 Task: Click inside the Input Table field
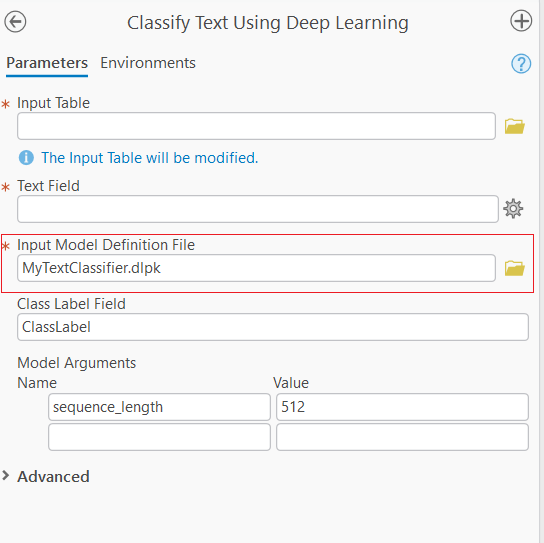coord(256,126)
